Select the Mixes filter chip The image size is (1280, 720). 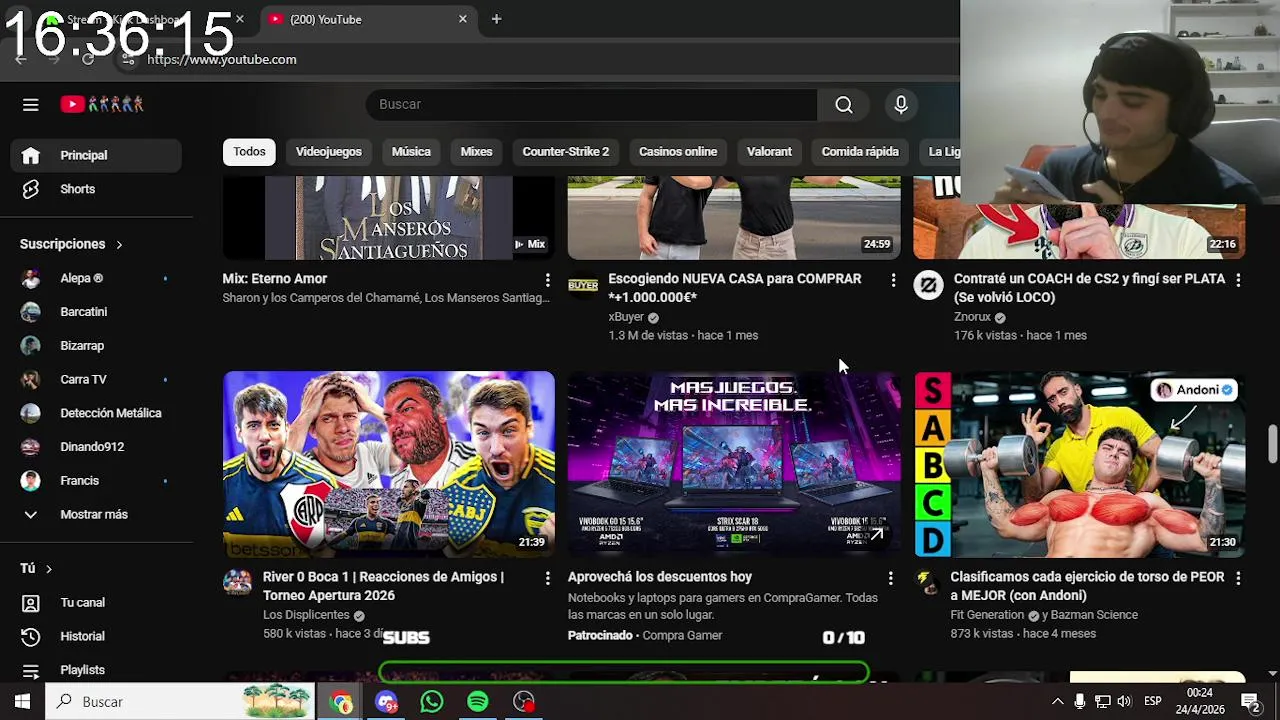click(x=476, y=152)
